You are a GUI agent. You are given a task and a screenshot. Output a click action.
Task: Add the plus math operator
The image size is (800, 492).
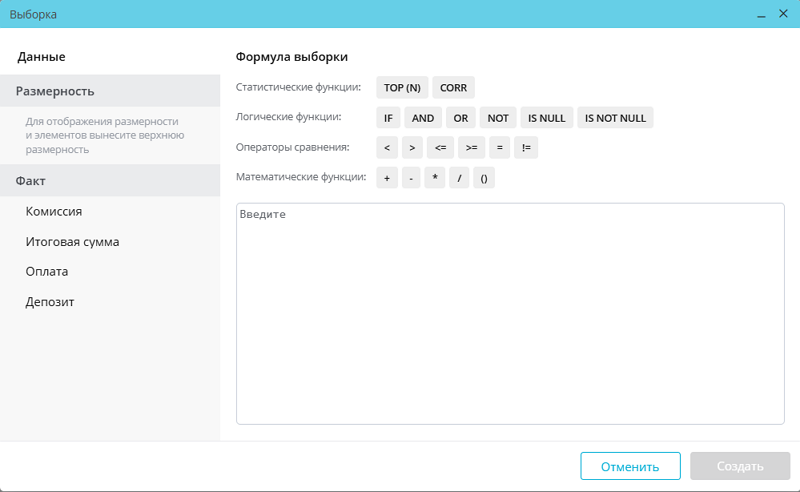tap(387, 178)
